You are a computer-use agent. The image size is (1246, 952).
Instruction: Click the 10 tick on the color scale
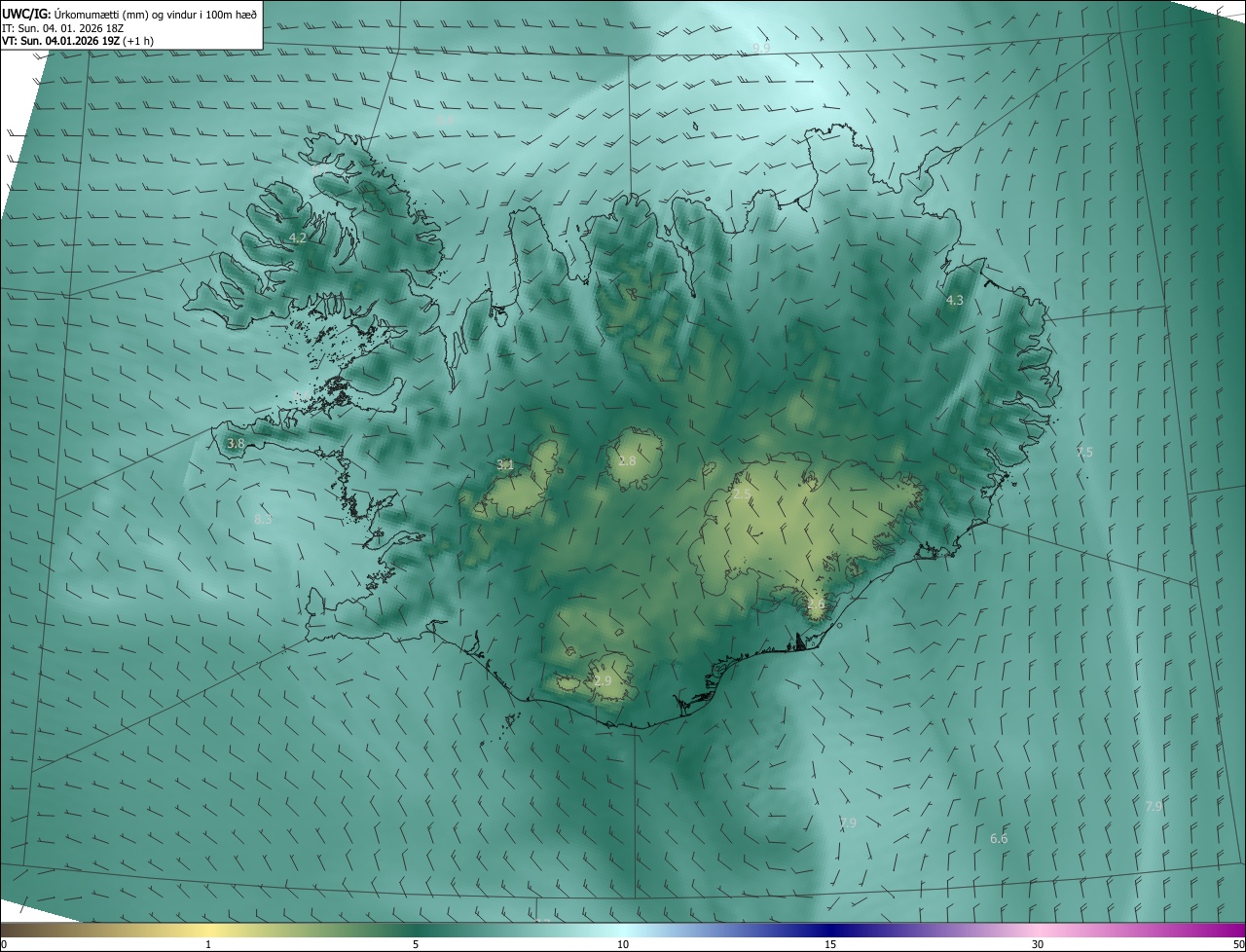[x=623, y=944]
